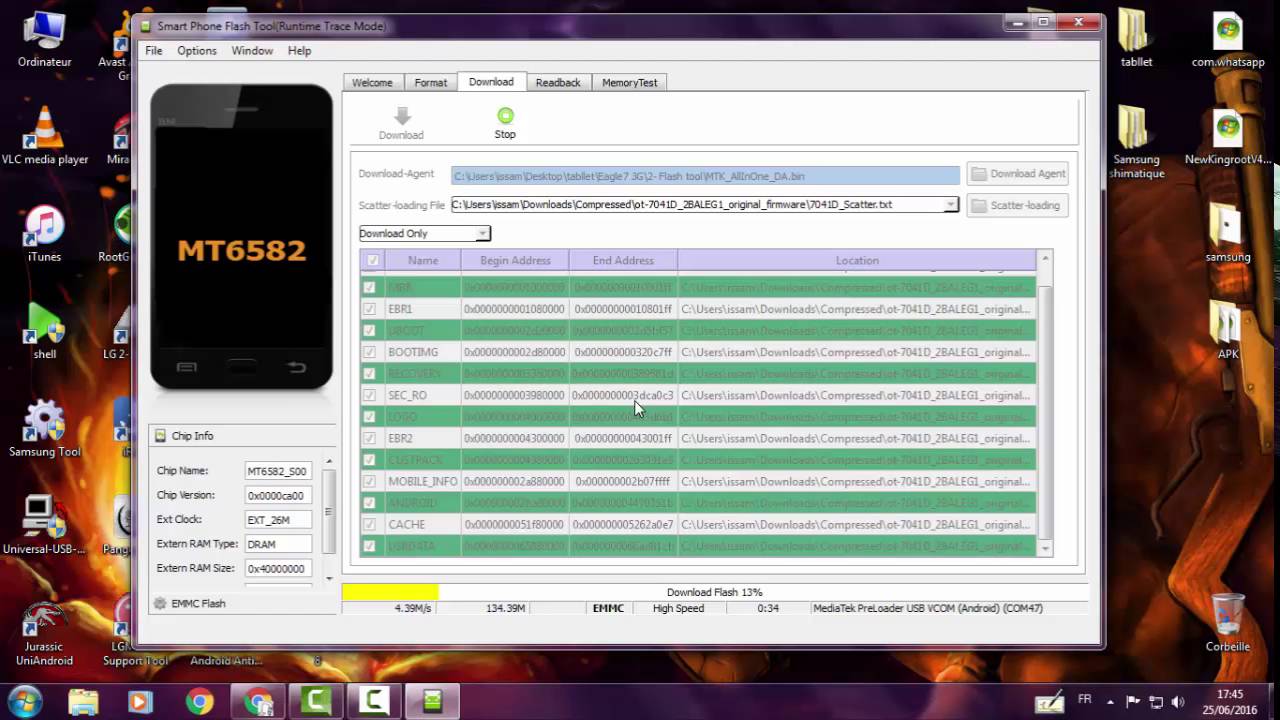Screen dimensions: 1280x720
Task: Click the Download arrow icon
Action: click(401, 116)
